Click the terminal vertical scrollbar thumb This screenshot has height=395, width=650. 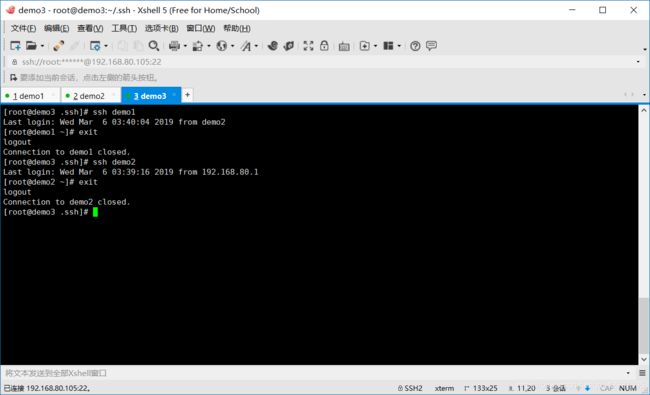point(643,325)
